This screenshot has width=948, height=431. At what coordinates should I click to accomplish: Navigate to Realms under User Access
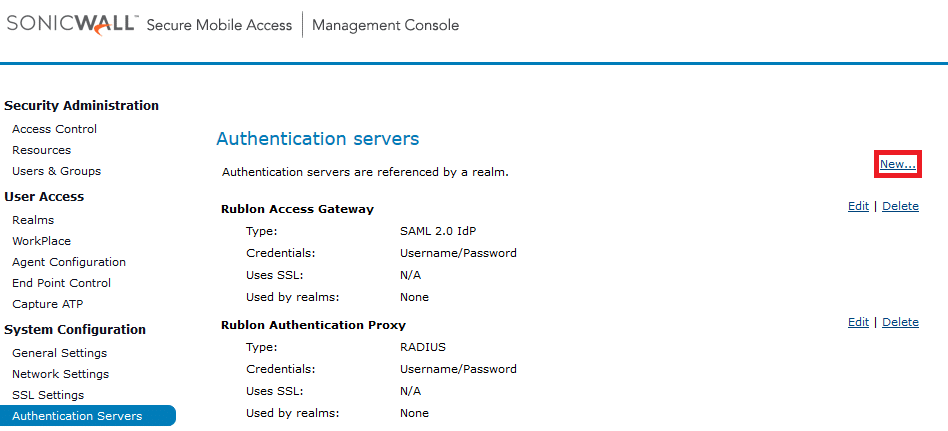click(x=33, y=220)
